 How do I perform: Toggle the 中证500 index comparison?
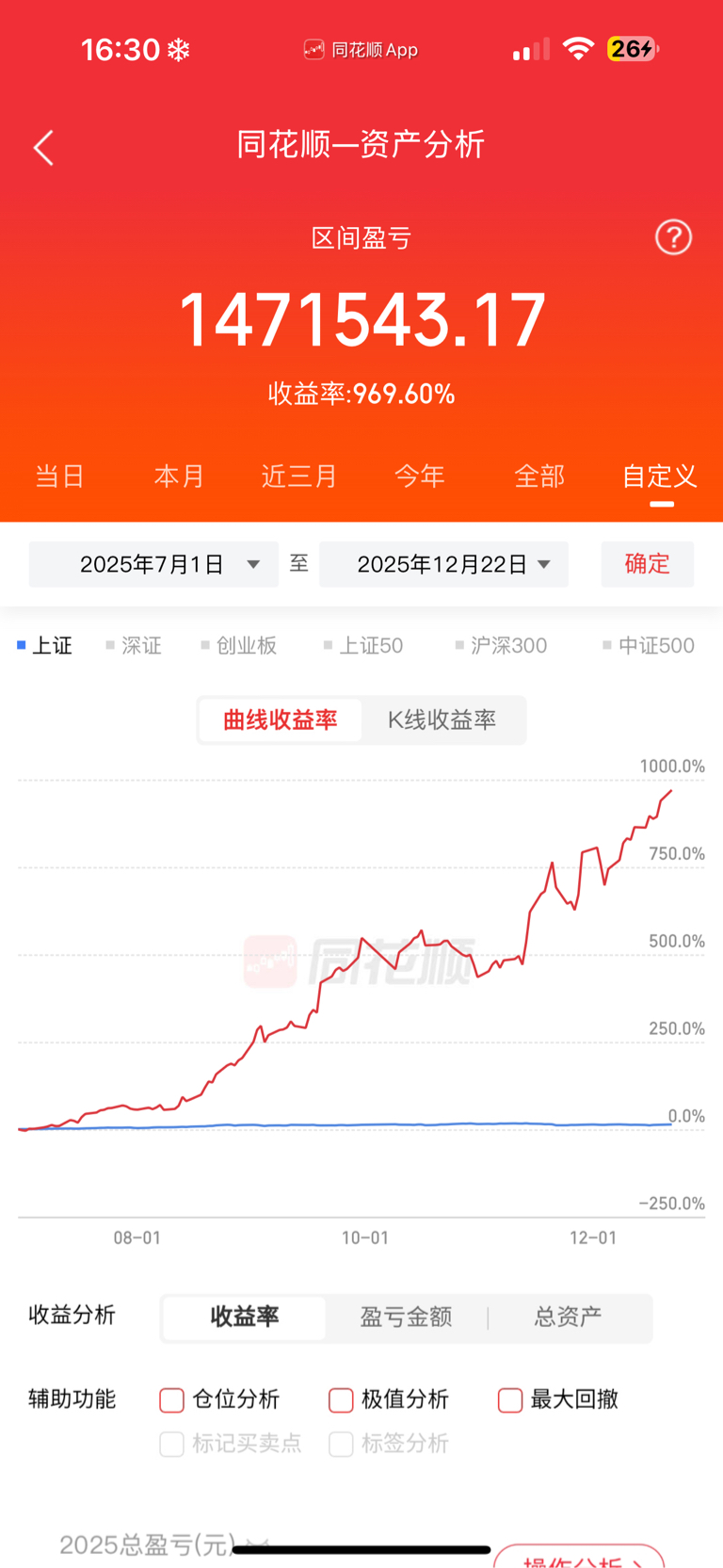[649, 646]
